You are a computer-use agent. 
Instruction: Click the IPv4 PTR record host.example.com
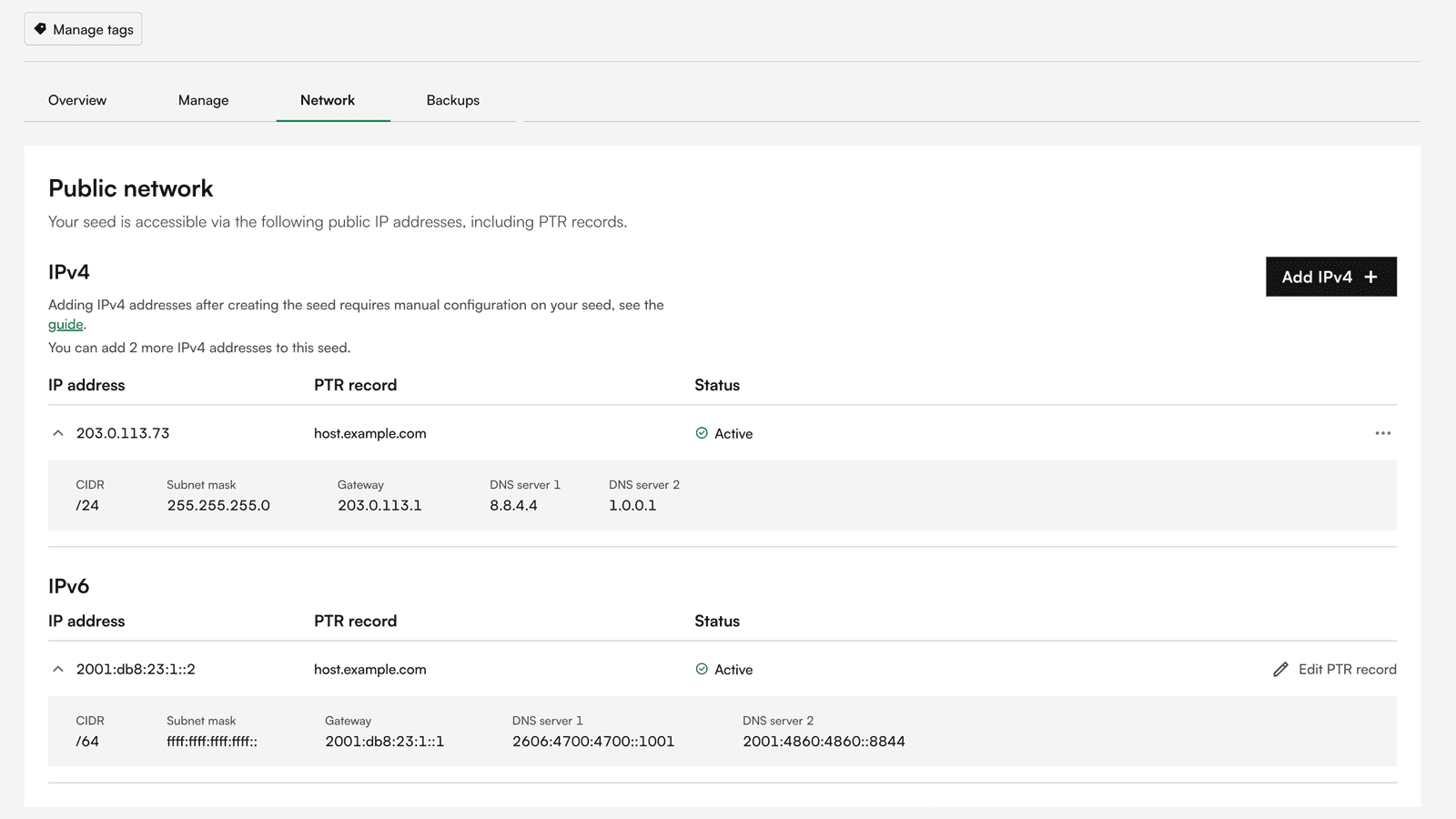pyautogui.click(x=369, y=433)
